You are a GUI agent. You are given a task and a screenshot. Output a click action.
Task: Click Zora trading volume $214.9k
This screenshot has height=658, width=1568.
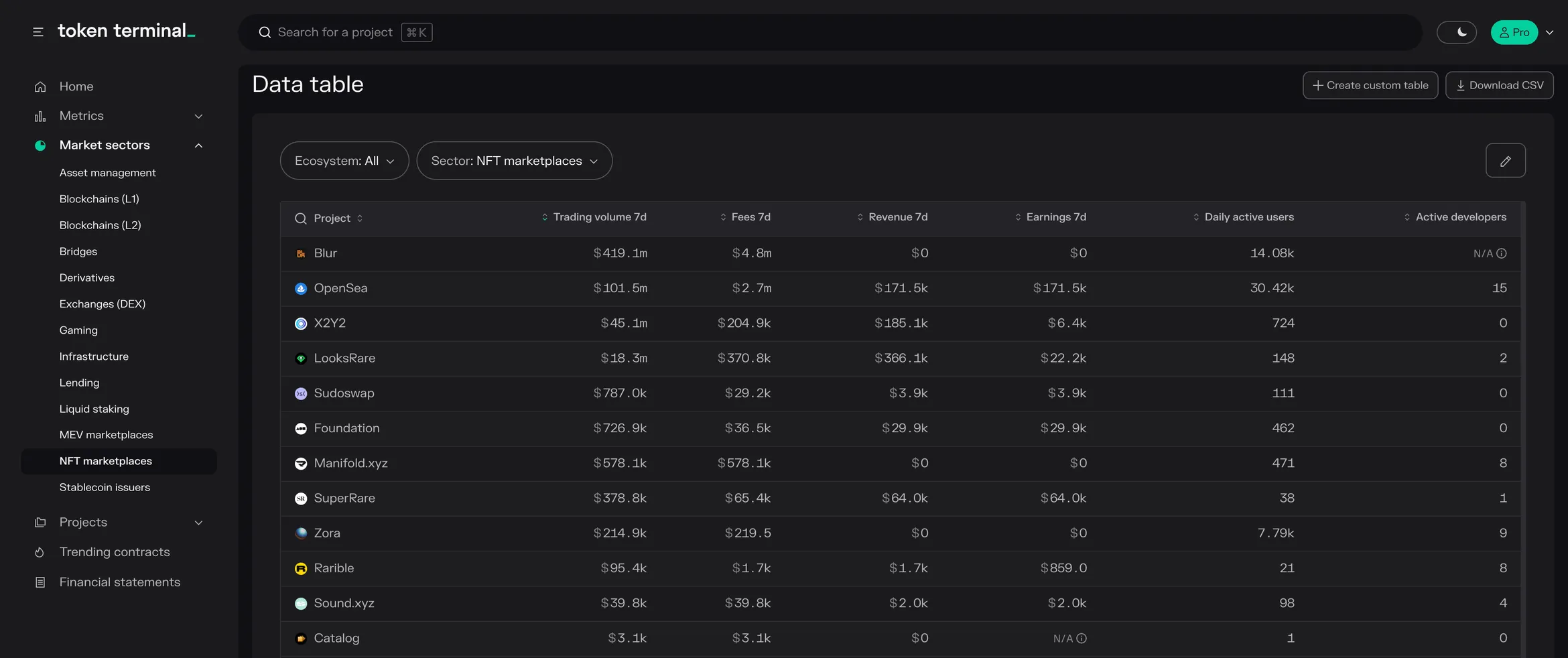(620, 533)
